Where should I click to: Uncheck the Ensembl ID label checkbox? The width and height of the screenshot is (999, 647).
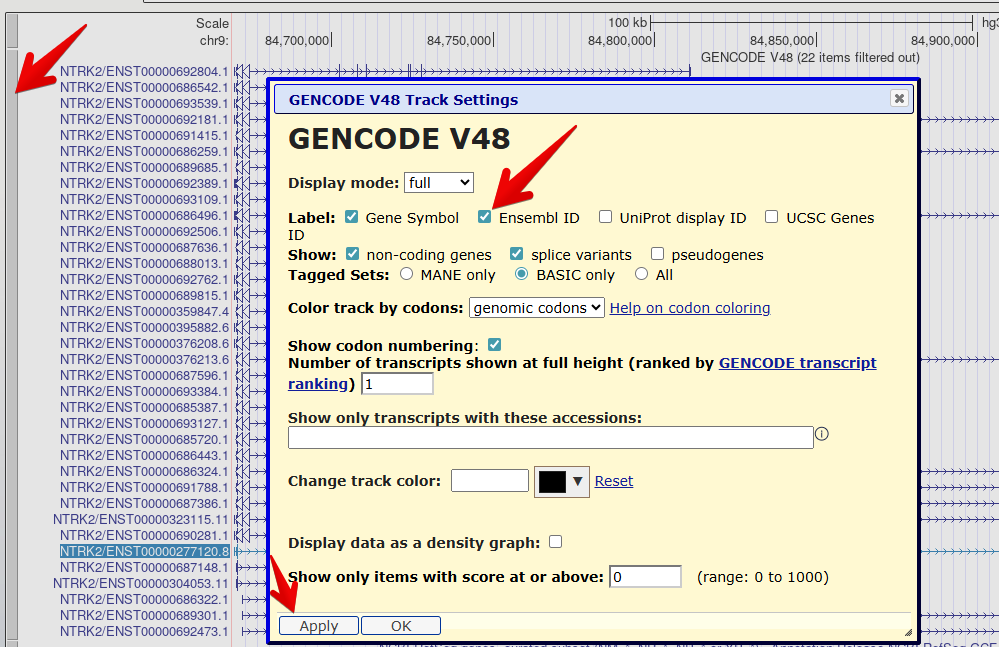point(485,217)
